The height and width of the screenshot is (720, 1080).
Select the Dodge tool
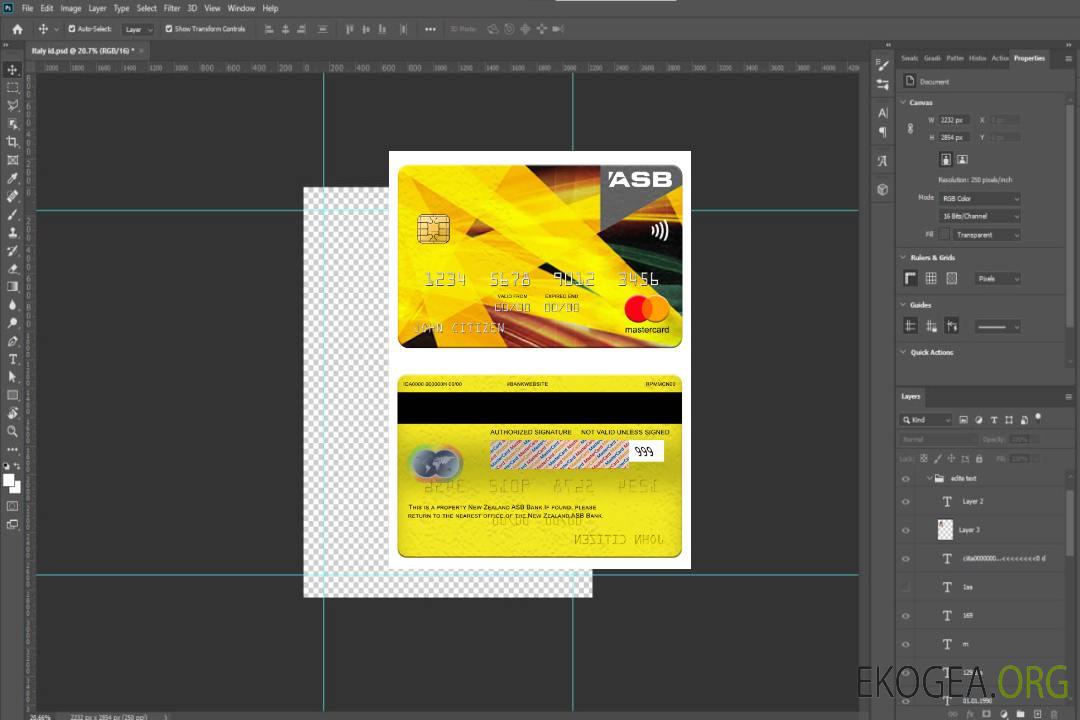(x=12, y=322)
